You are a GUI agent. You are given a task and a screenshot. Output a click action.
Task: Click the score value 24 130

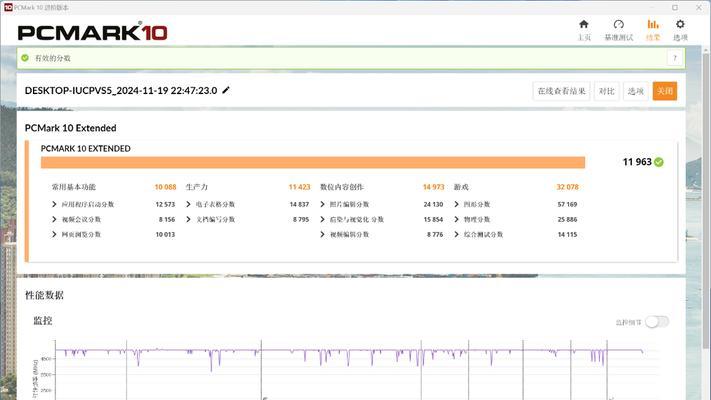tap(433, 205)
